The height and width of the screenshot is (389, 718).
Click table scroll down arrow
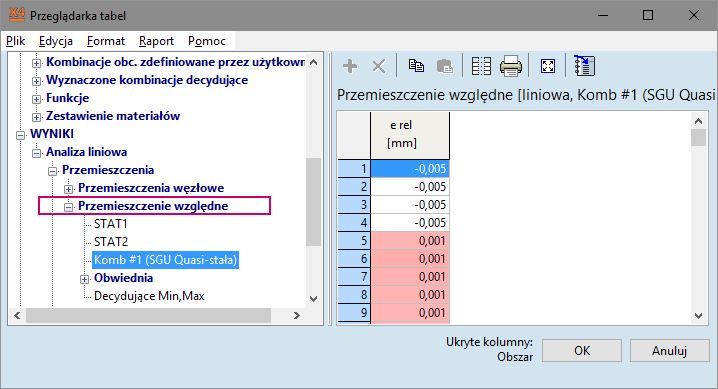click(x=698, y=316)
